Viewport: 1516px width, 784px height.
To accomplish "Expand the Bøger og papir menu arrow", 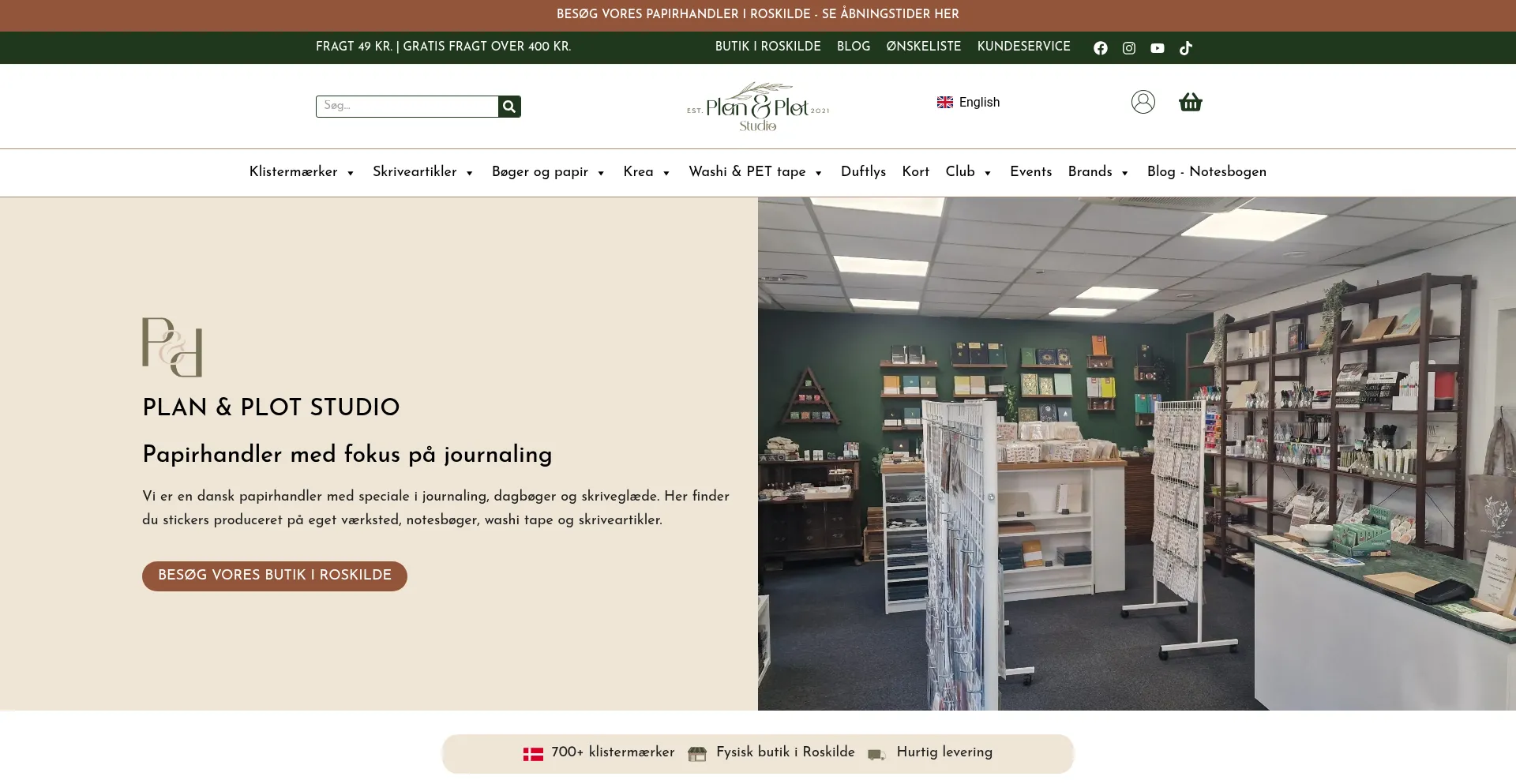I will 601,174.
